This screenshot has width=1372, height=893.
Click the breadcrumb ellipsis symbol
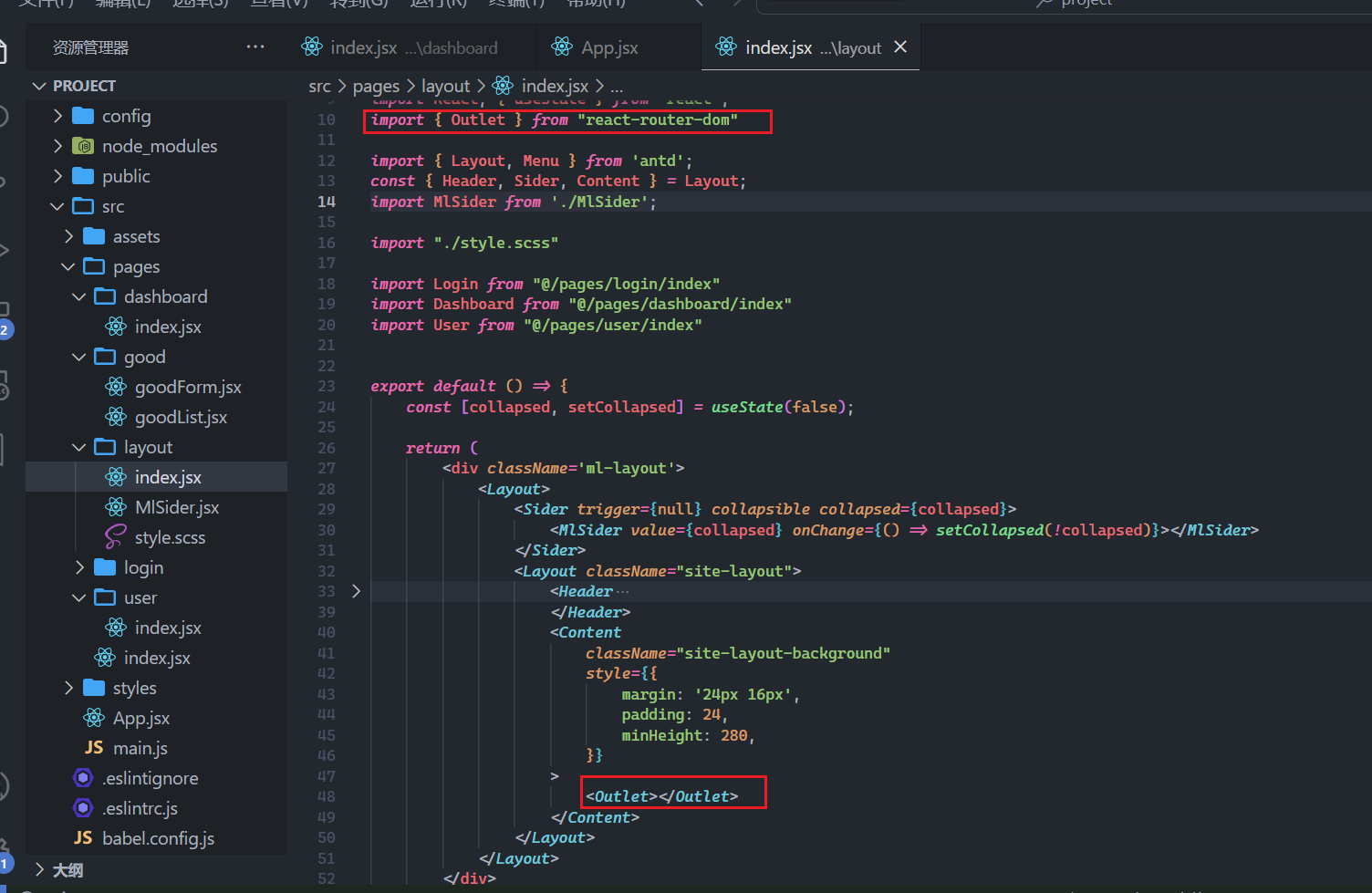tap(617, 88)
